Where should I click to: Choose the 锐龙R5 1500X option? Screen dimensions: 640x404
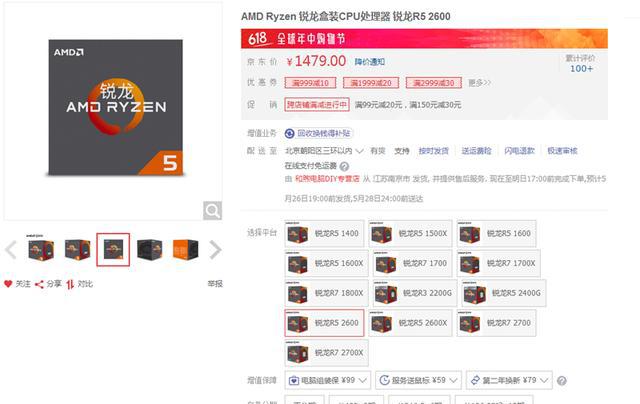click(410, 233)
